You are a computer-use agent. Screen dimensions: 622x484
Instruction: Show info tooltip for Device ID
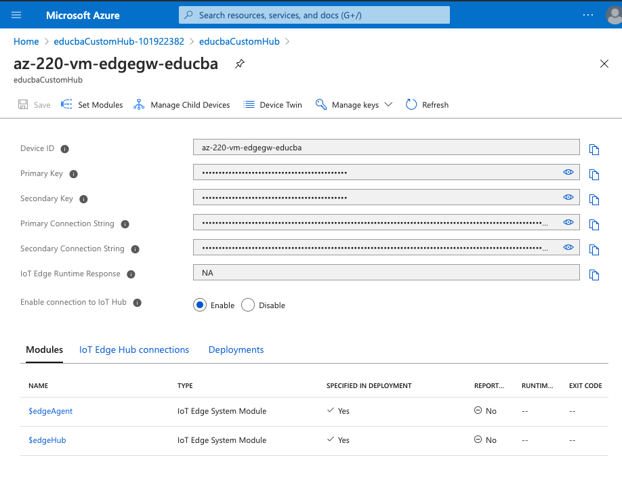(65, 149)
